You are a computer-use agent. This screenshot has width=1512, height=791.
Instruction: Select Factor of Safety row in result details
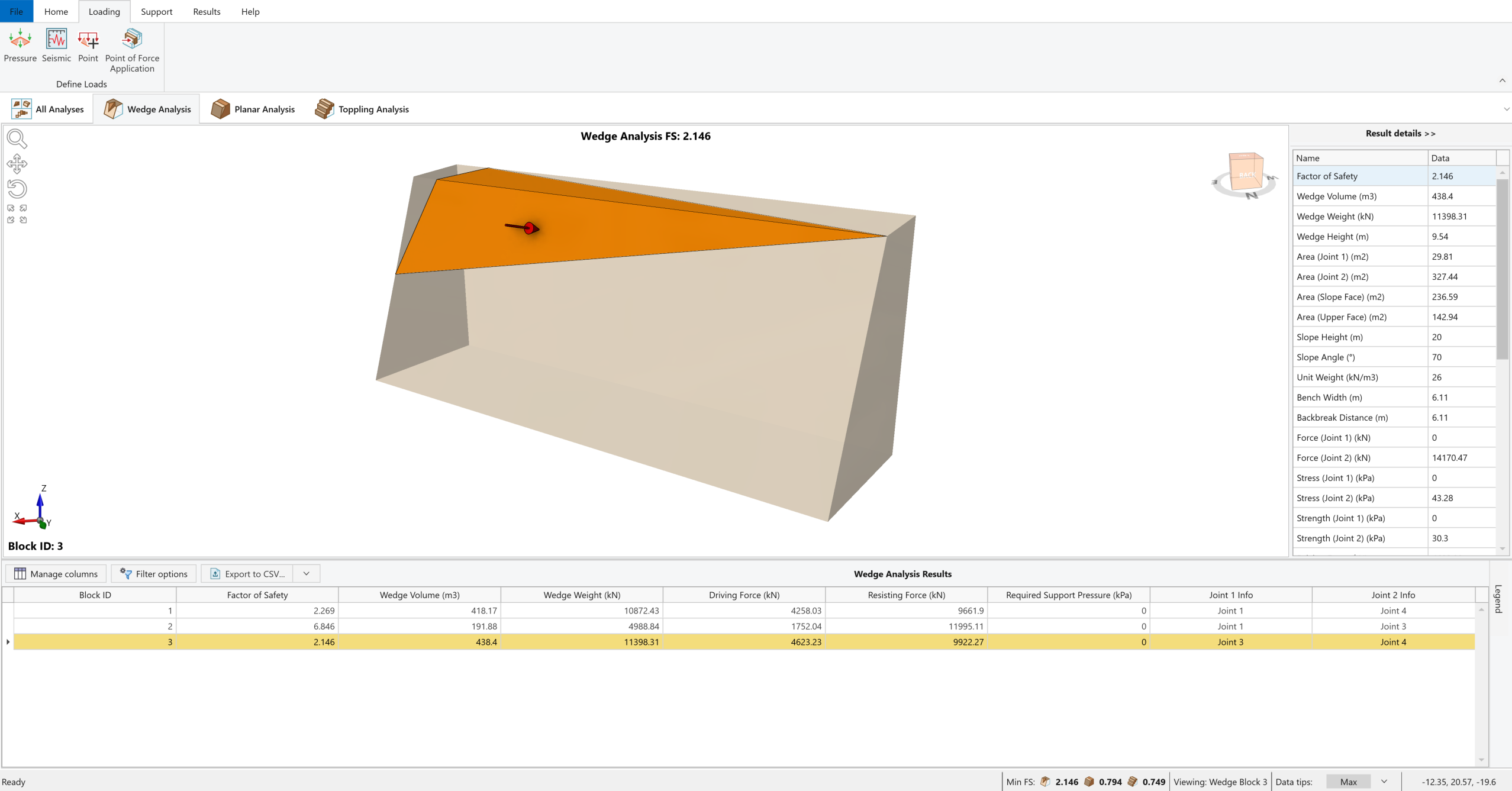tap(1395, 176)
